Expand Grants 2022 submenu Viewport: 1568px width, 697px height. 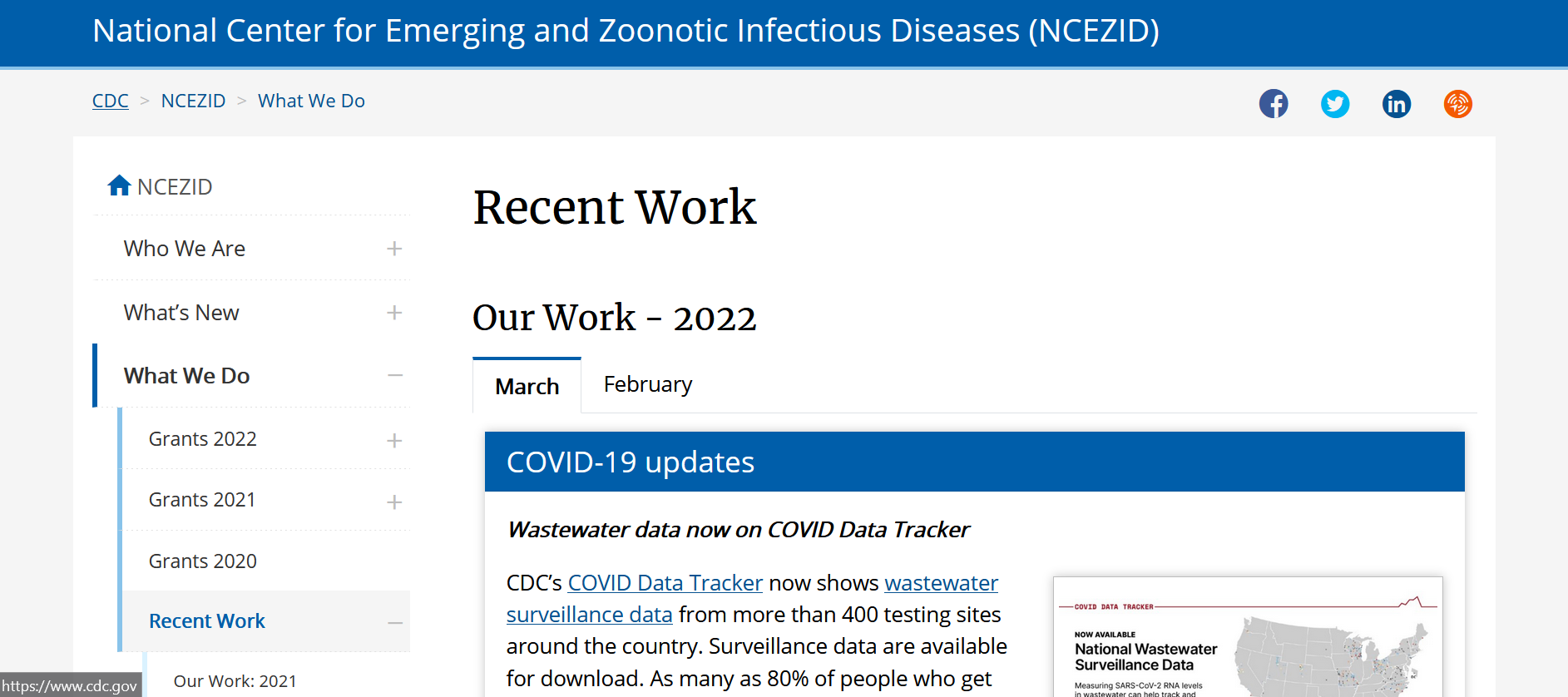coord(394,440)
